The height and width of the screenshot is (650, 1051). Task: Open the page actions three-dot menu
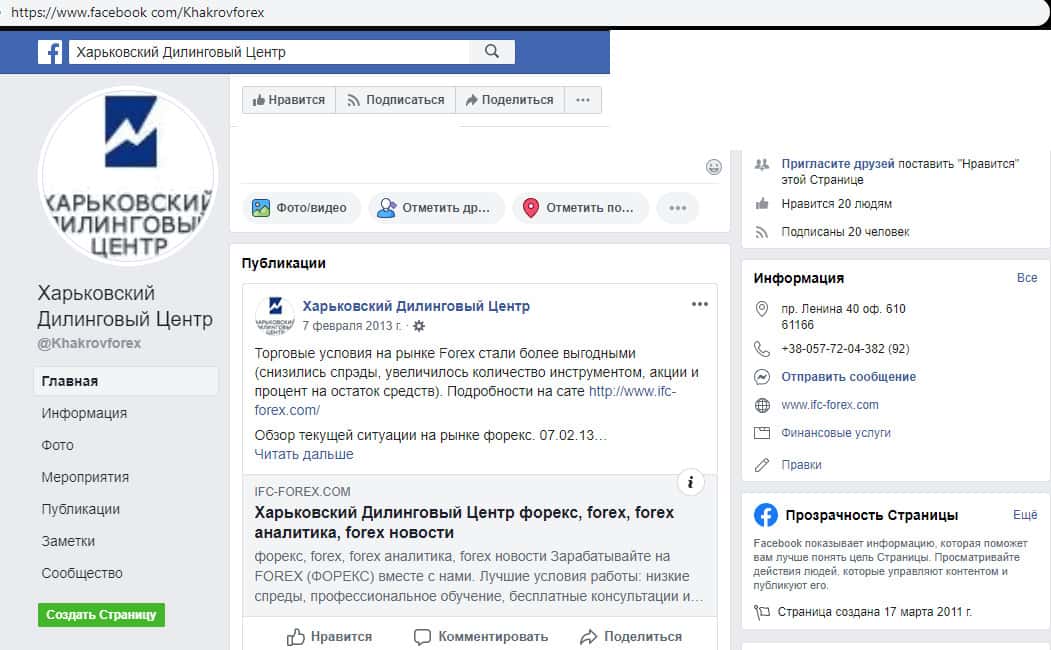pos(583,100)
